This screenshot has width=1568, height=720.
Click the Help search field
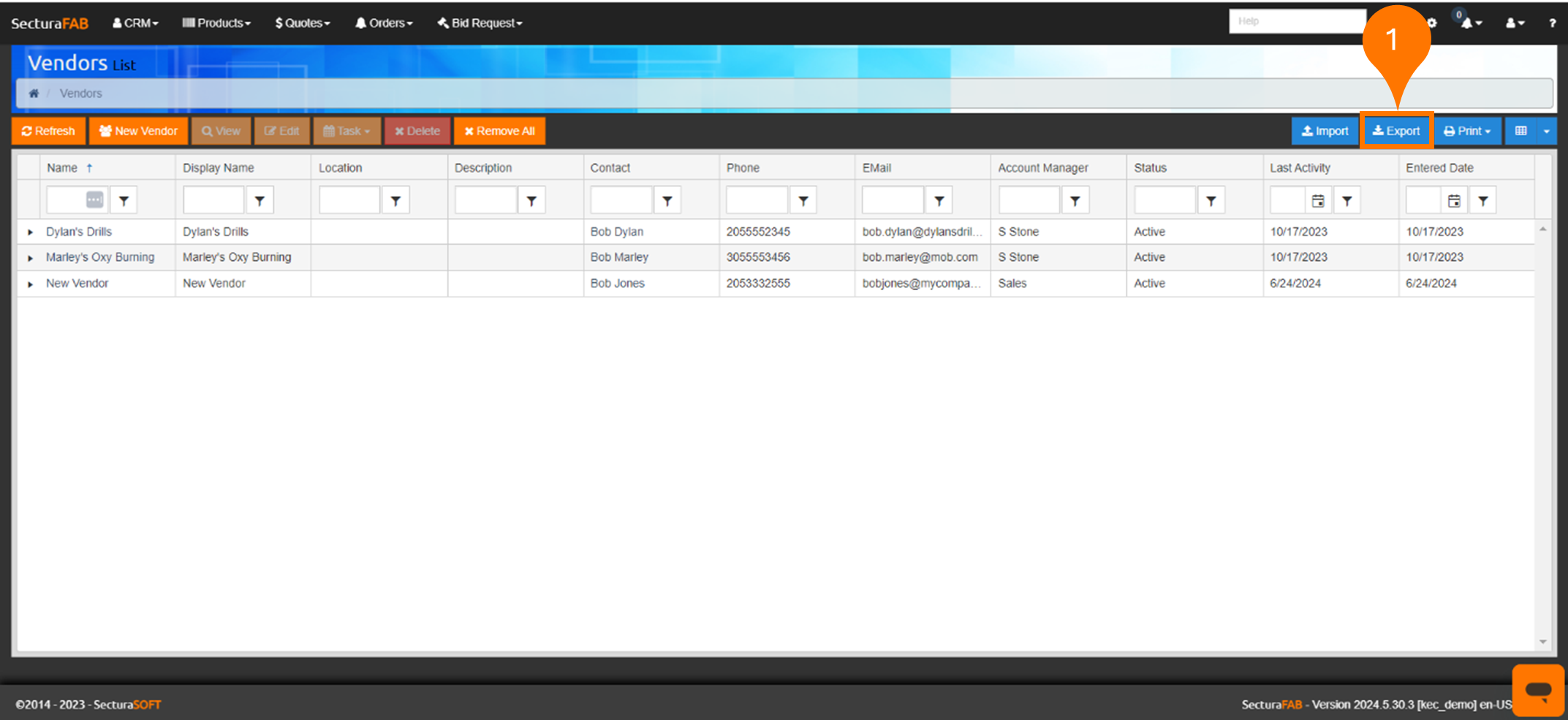pyautogui.click(x=1296, y=21)
